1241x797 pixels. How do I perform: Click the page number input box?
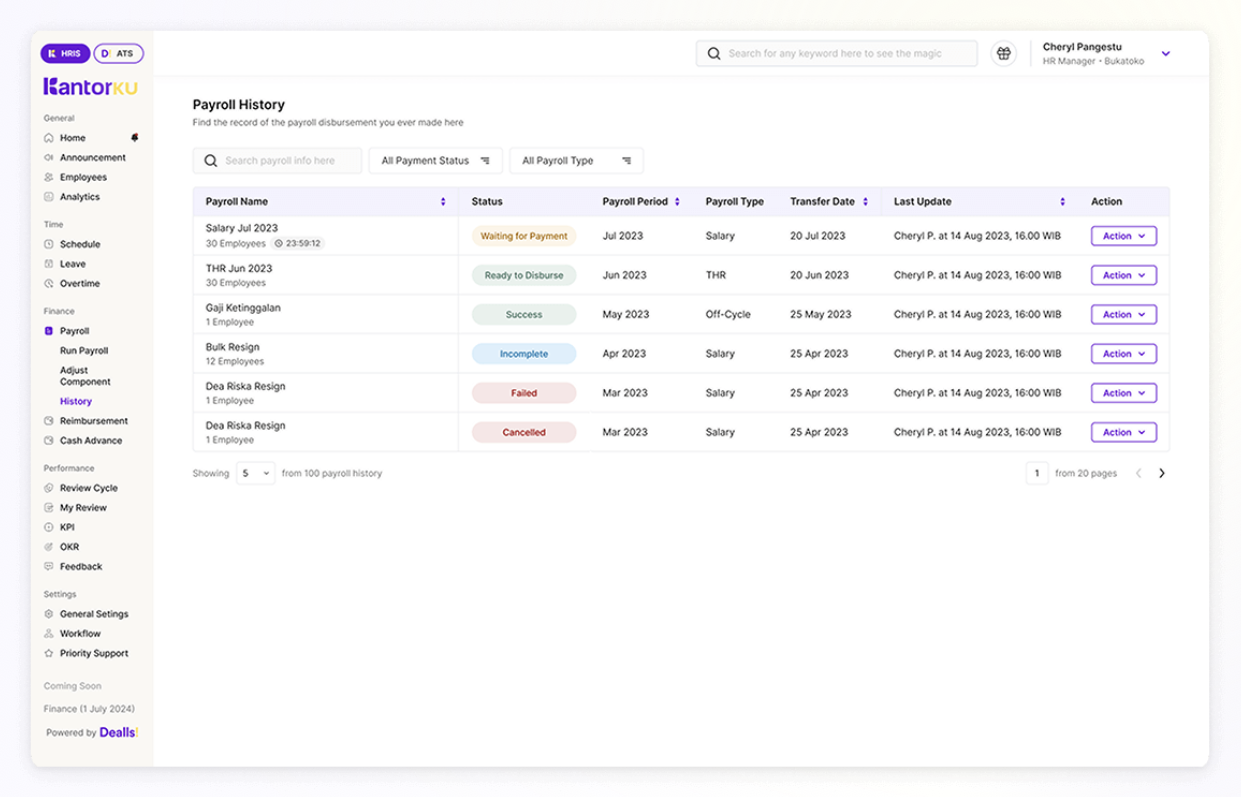click(1037, 474)
